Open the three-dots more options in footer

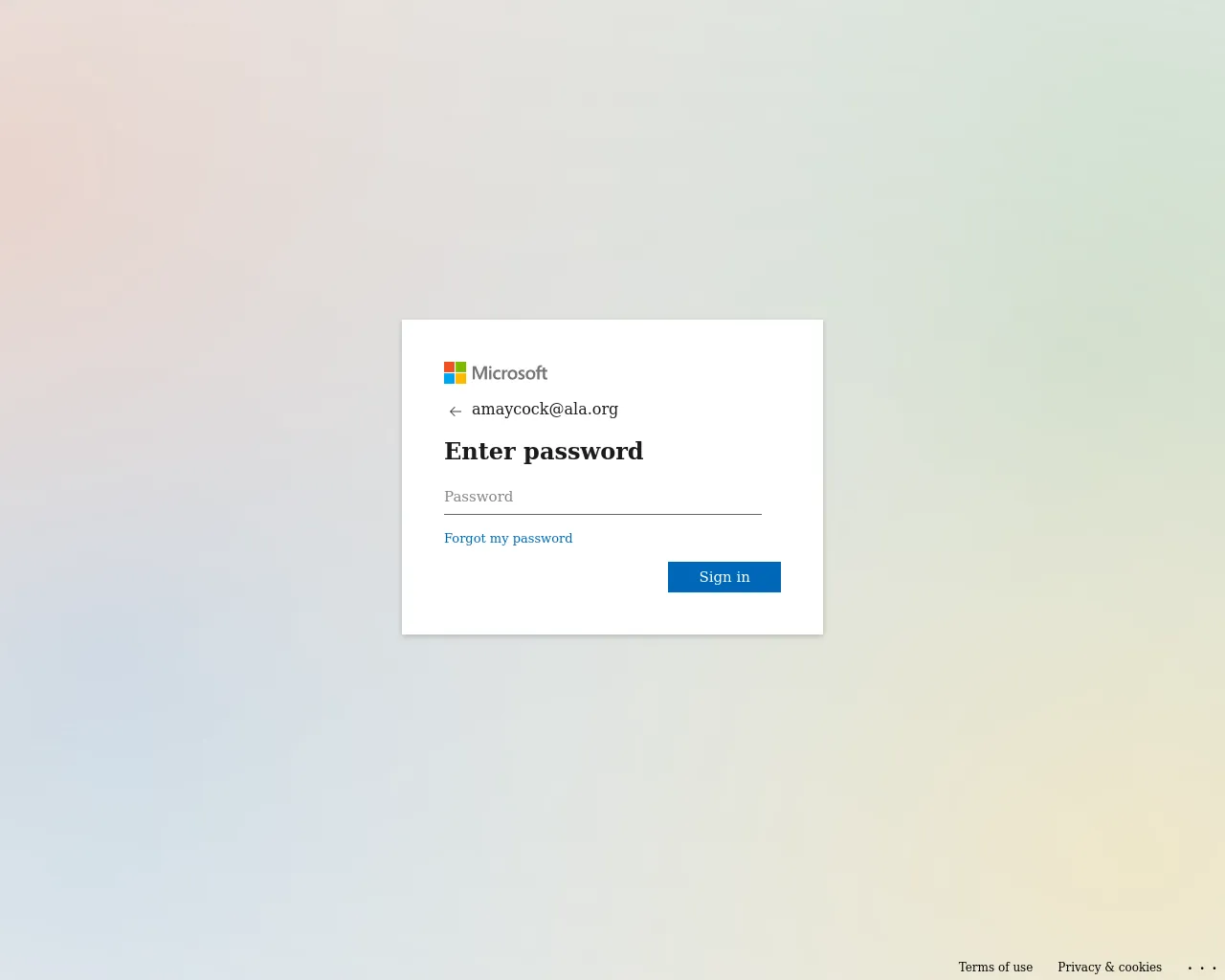click(x=1202, y=968)
